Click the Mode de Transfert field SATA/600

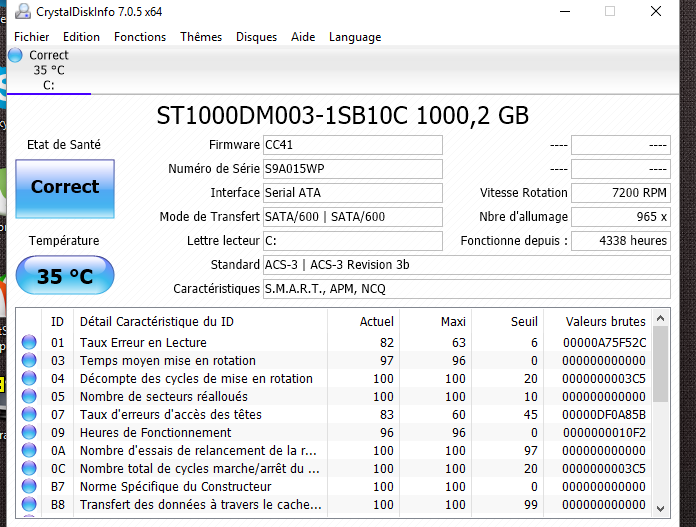[x=353, y=217]
